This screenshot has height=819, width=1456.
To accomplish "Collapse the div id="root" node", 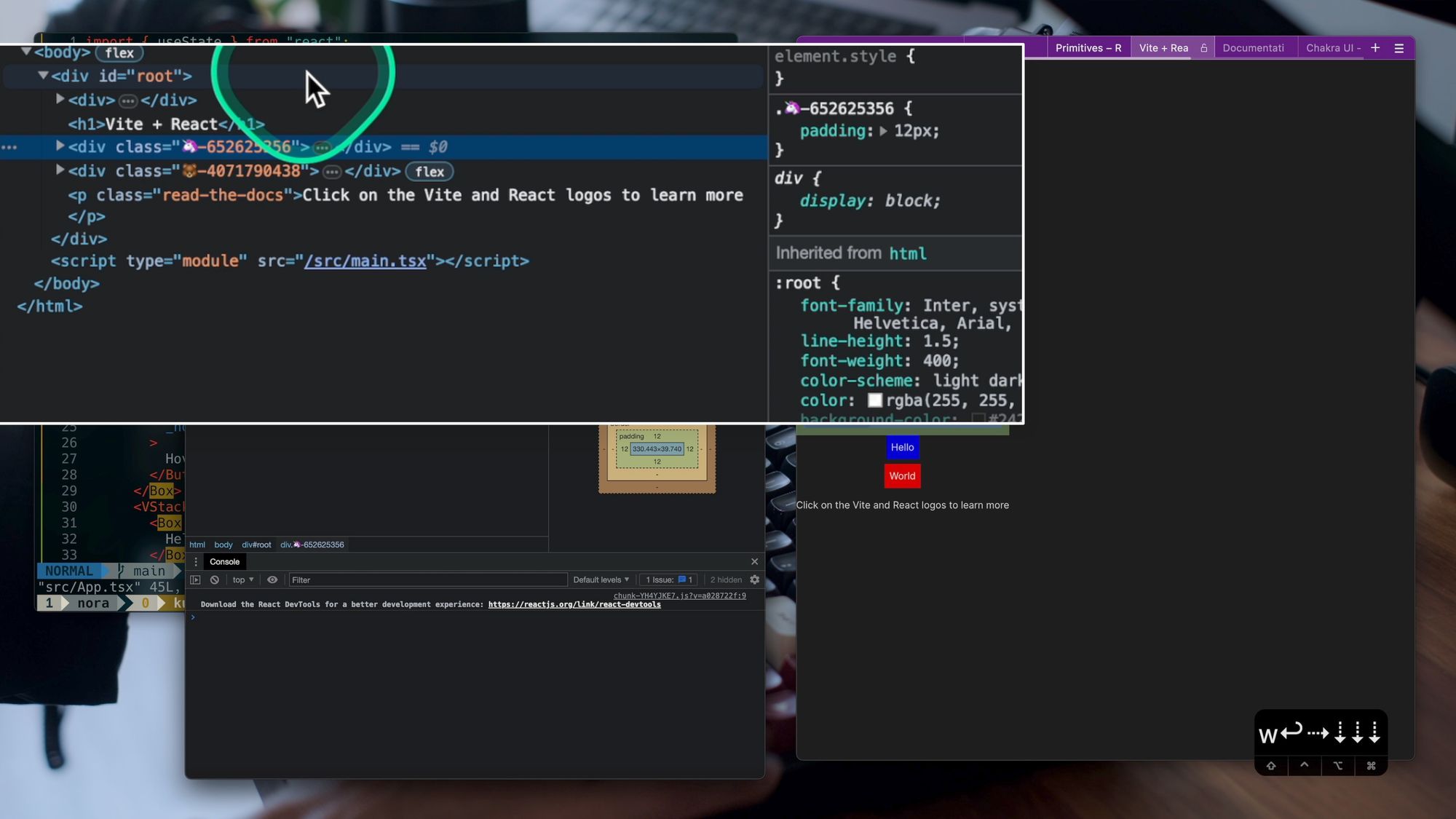I will point(43,75).
